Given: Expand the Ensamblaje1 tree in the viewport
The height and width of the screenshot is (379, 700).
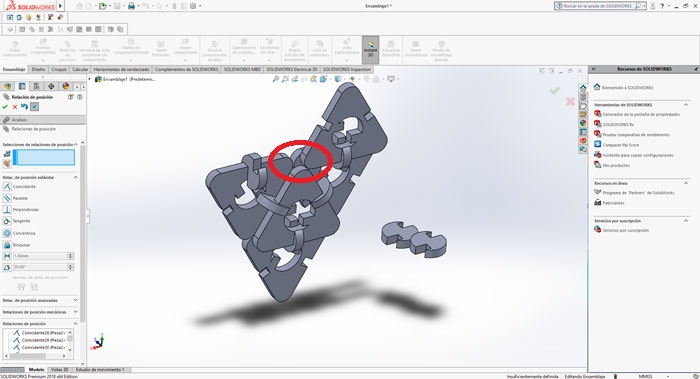Looking at the screenshot, I should coord(90,79).
